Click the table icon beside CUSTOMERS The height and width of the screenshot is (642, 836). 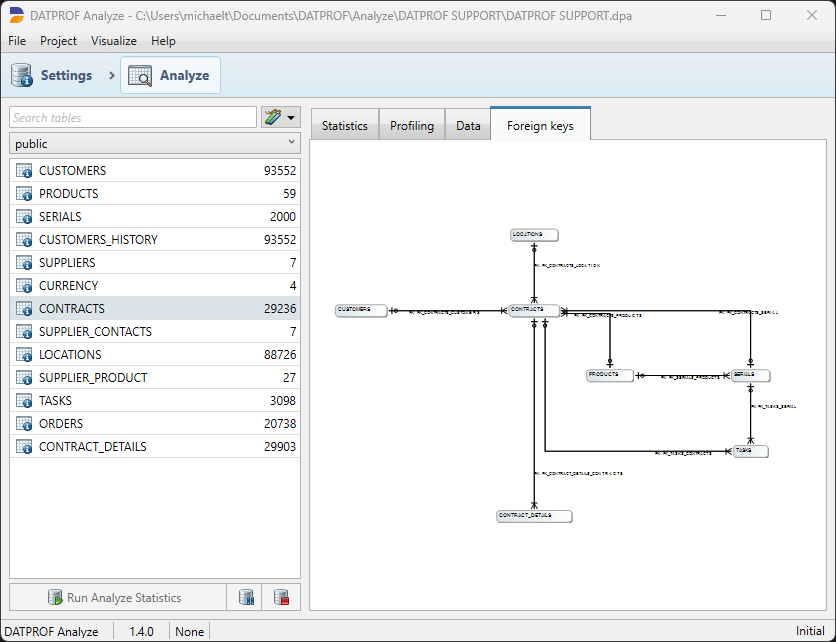tap(25, 171)
